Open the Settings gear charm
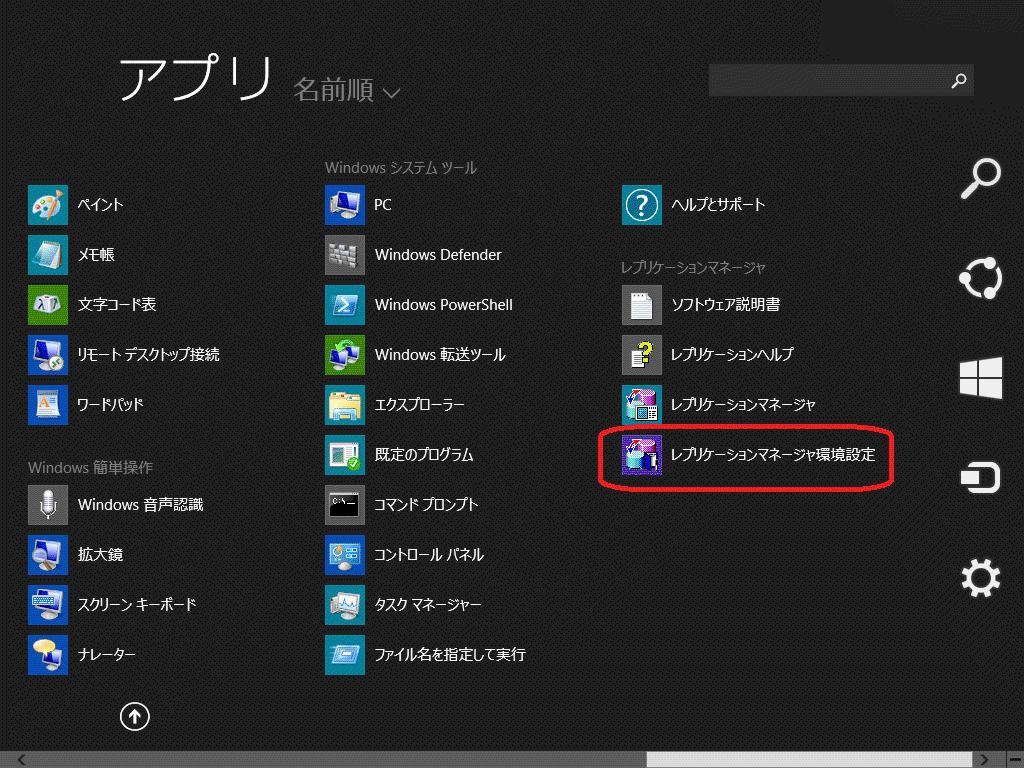Image resolution: width=1024 pixels, height=768 pixels. click(981, 578)
